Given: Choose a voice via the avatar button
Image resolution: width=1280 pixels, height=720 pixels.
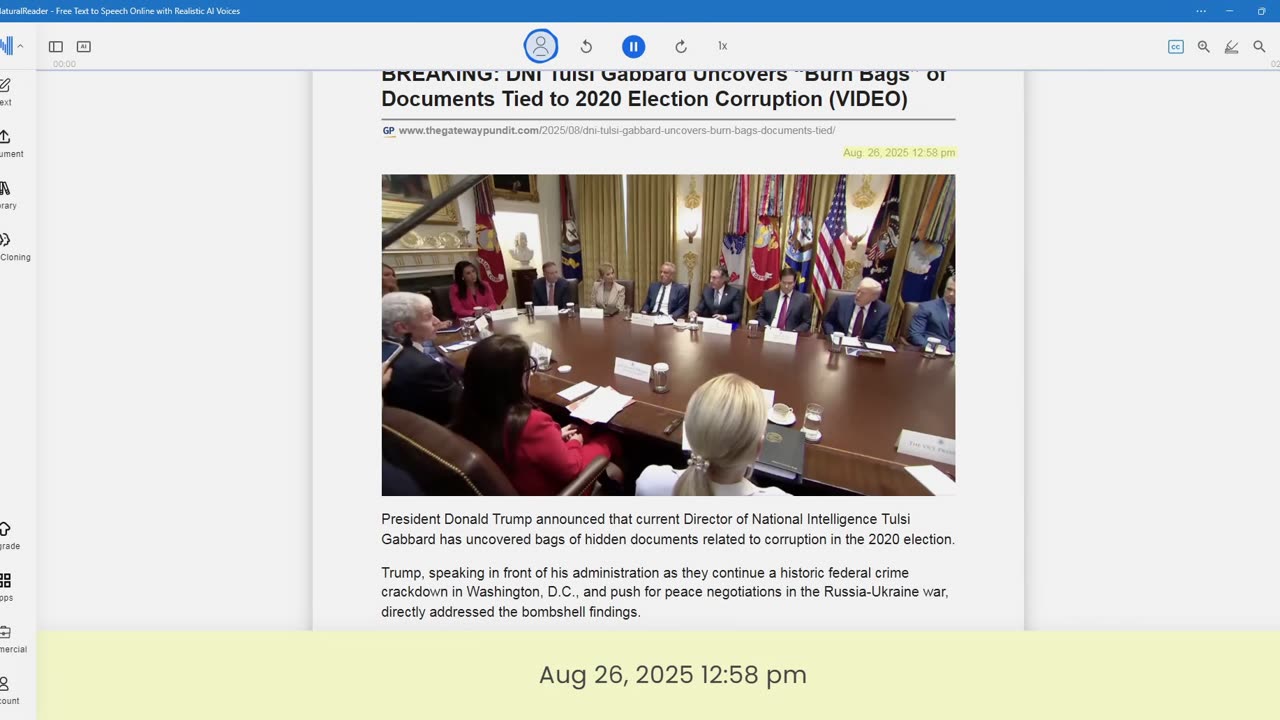Looking at the screenshot, I should pyautogui.click(x=541, y=46).
